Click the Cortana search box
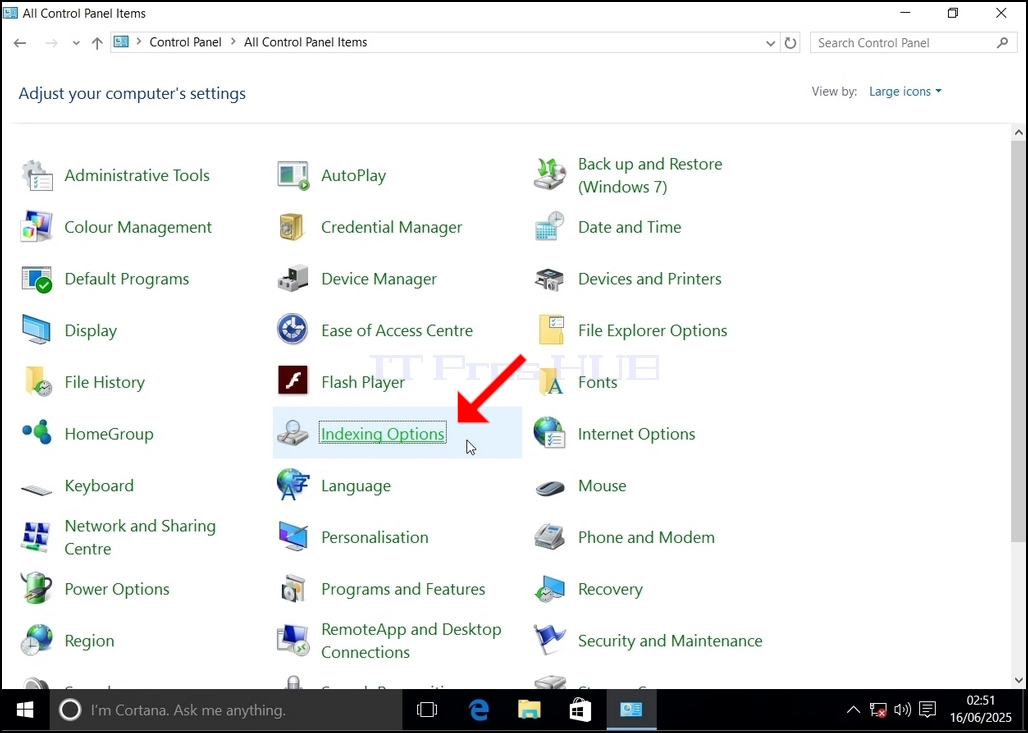 (x=226, y=710)
